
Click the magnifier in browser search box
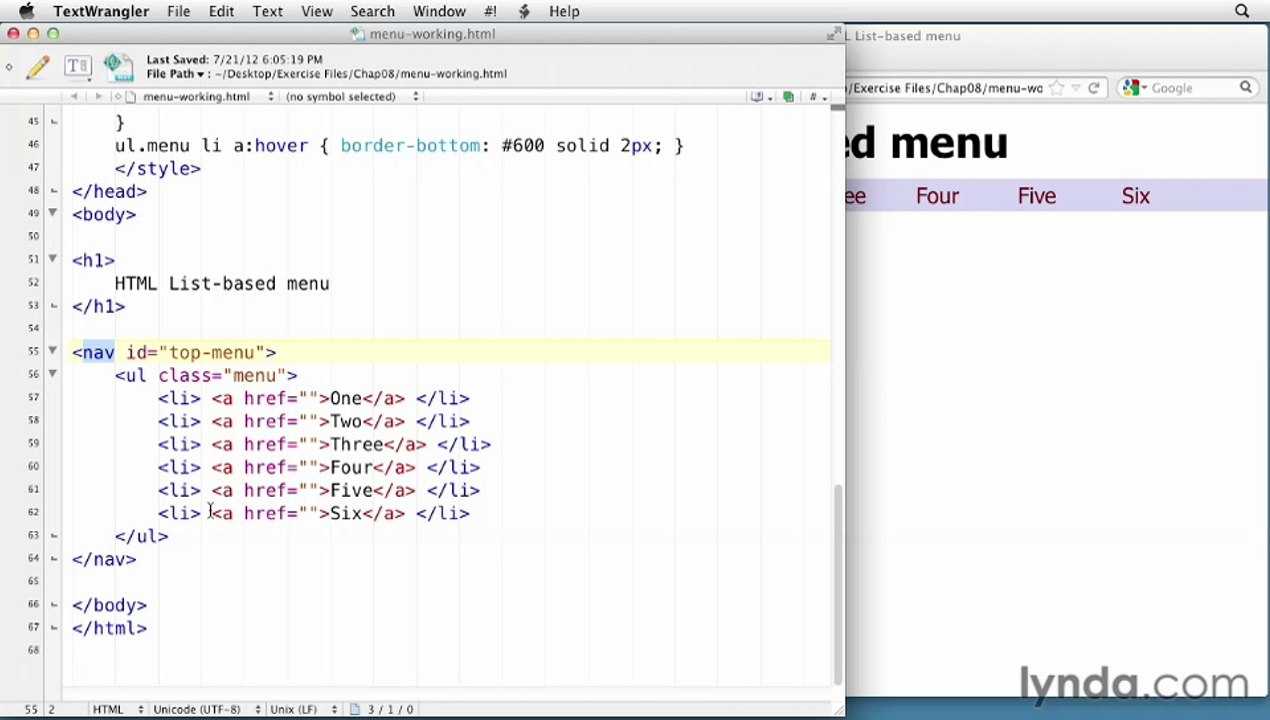[x=1246, y=88]
